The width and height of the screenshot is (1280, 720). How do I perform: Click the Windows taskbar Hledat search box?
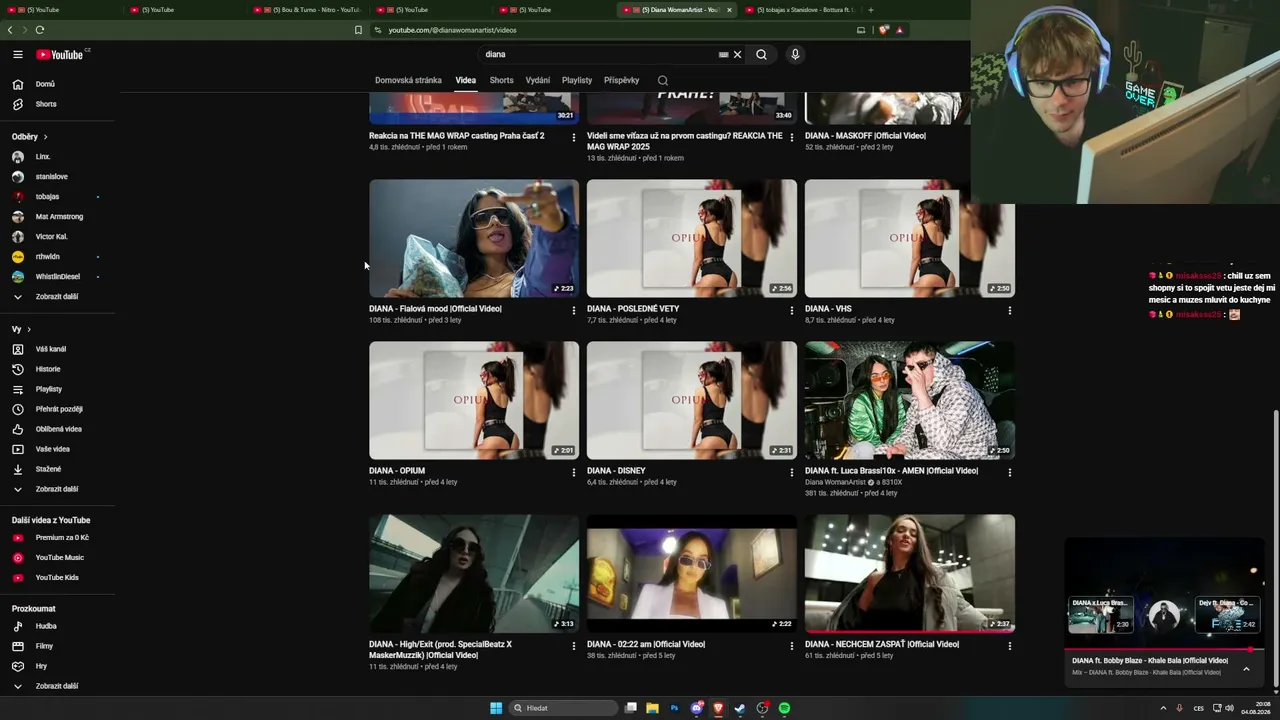[563, 708]
